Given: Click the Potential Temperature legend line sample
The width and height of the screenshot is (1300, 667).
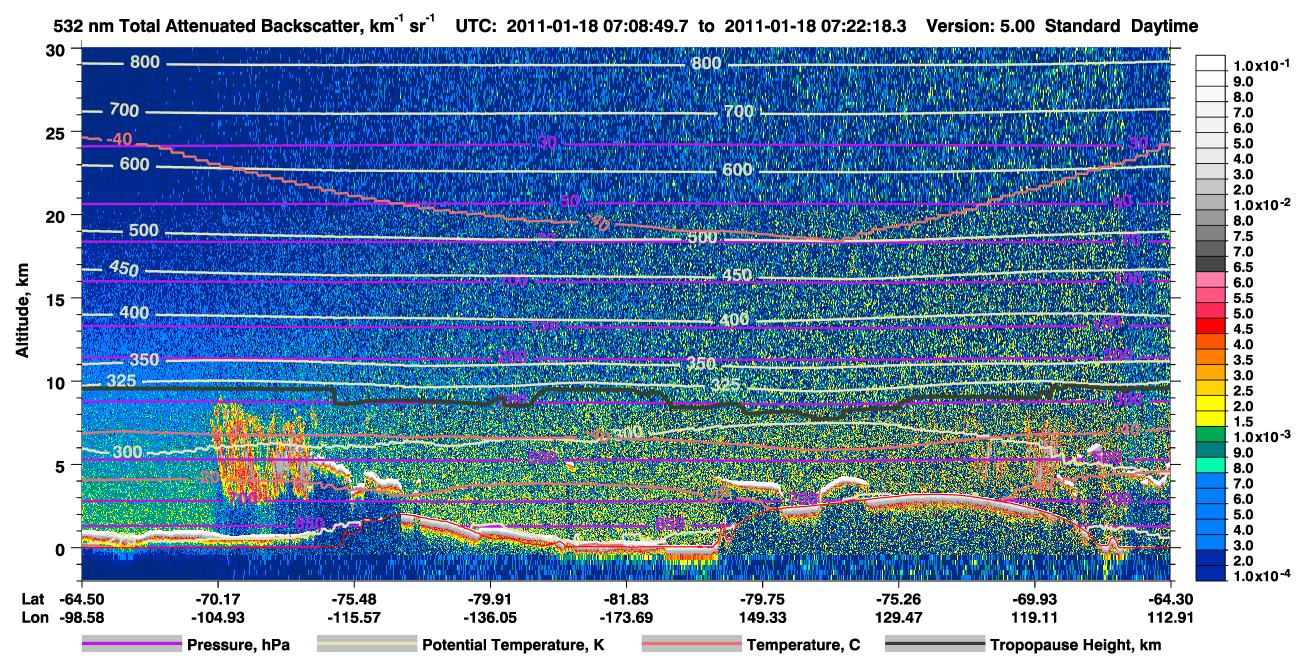Looking at the screenshot, I should [366, 645].
